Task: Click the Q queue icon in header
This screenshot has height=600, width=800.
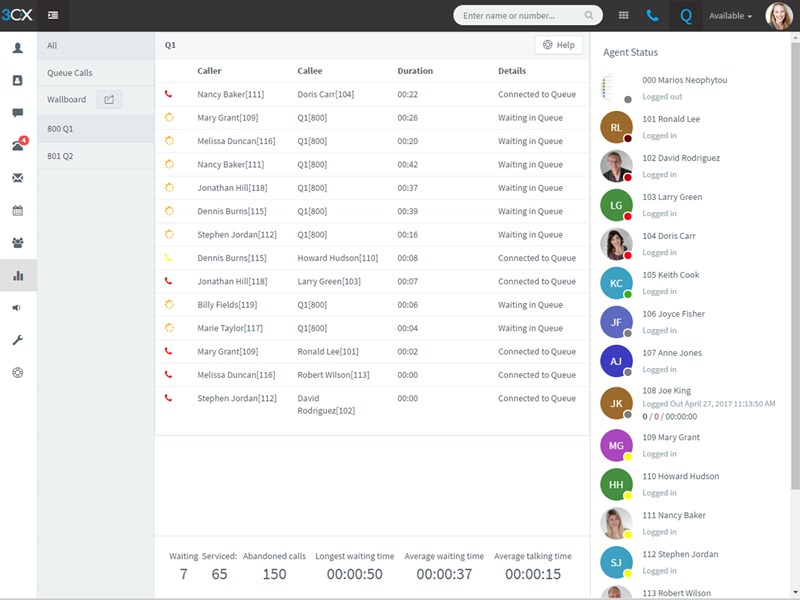Action: 686,16
